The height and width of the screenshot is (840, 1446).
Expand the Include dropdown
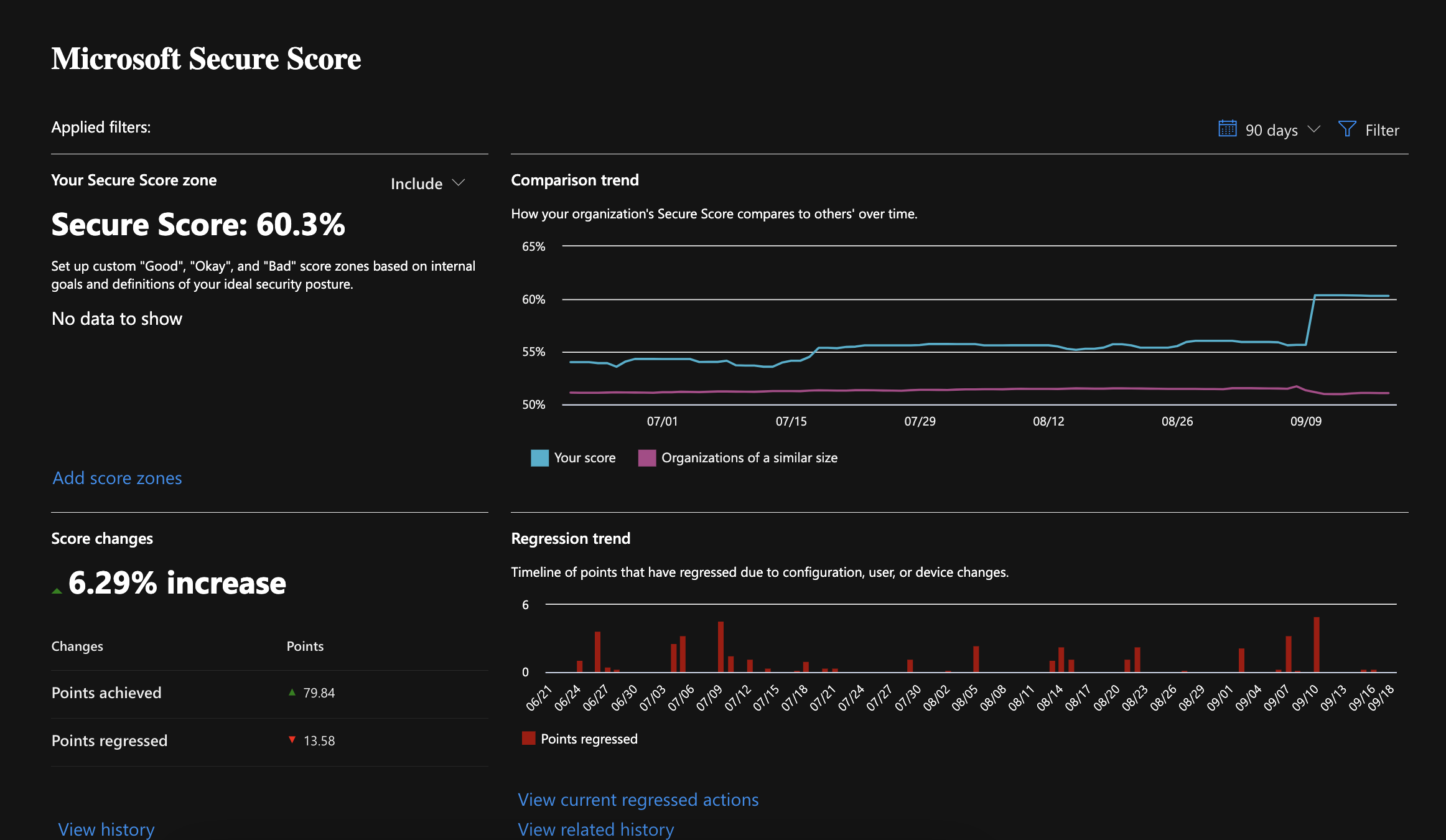[427, 183]
